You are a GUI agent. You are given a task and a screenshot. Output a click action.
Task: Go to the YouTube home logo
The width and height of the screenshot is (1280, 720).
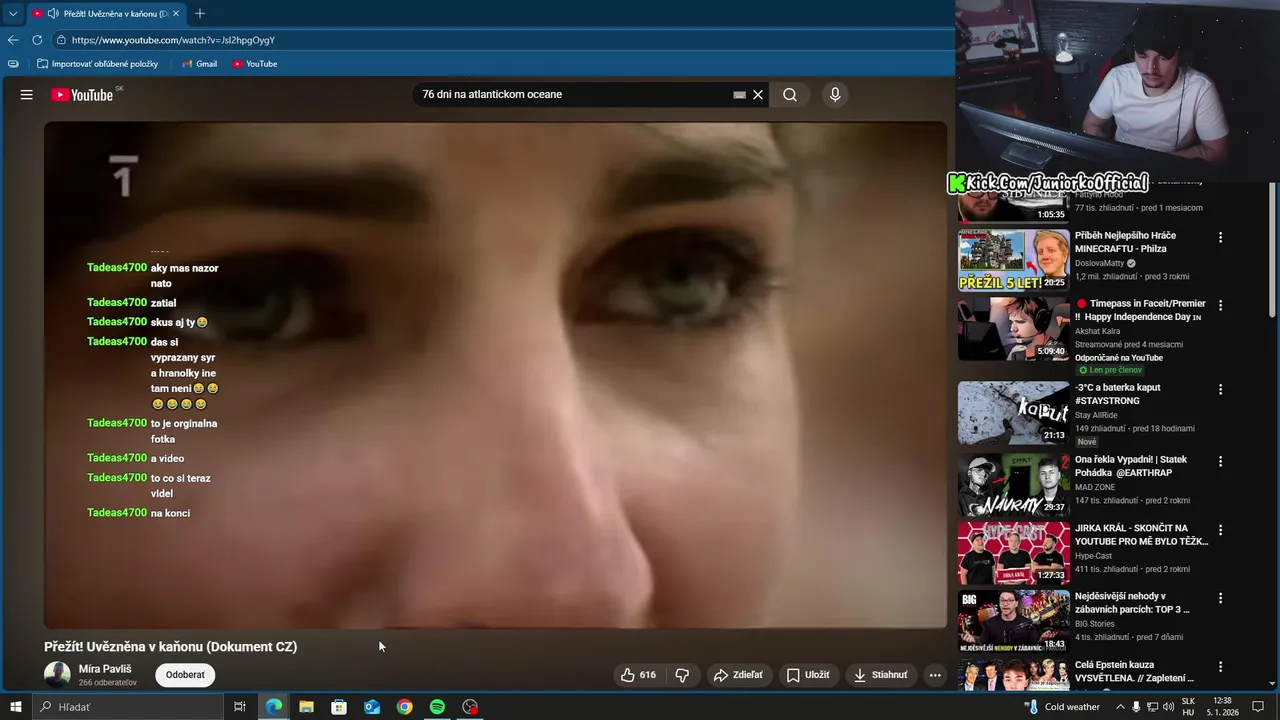pyautogui.click(x=83, y=95)
